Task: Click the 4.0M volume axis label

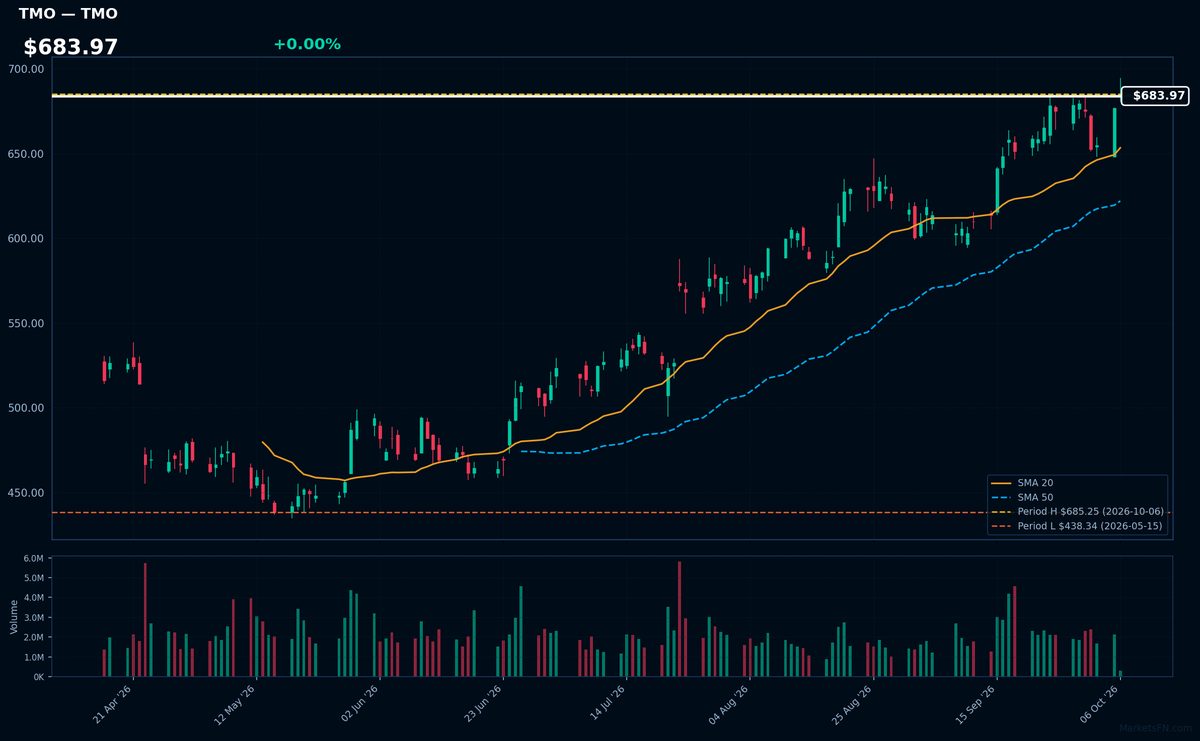Action: pos(33,598)
